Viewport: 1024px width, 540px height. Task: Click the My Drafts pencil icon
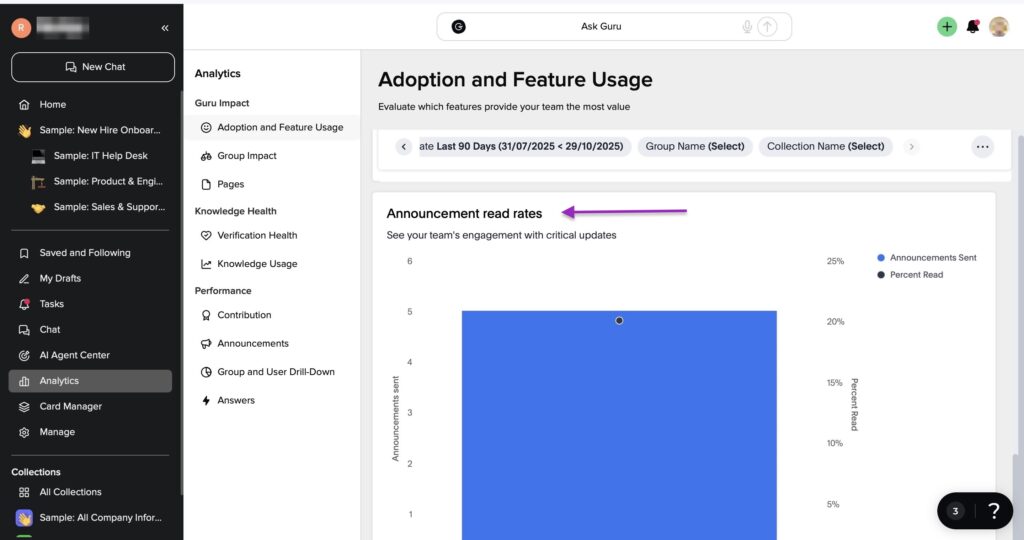[x=24, y=278]
